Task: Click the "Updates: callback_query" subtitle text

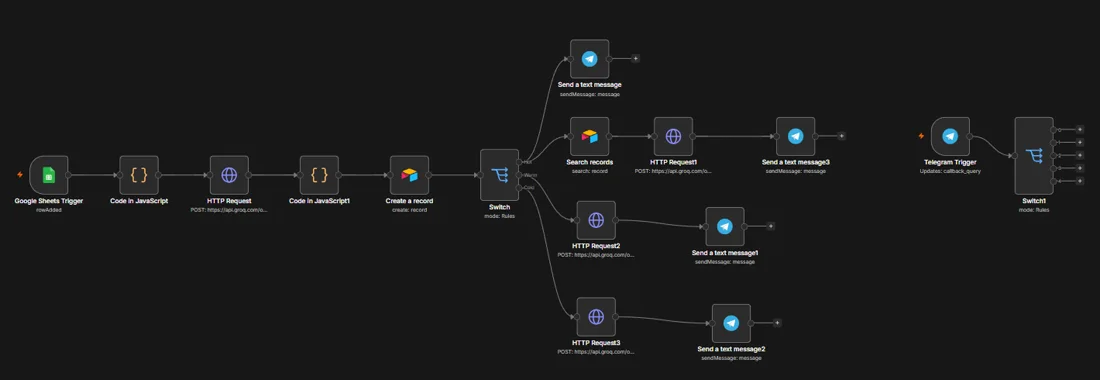Action: tap(951, 170)
